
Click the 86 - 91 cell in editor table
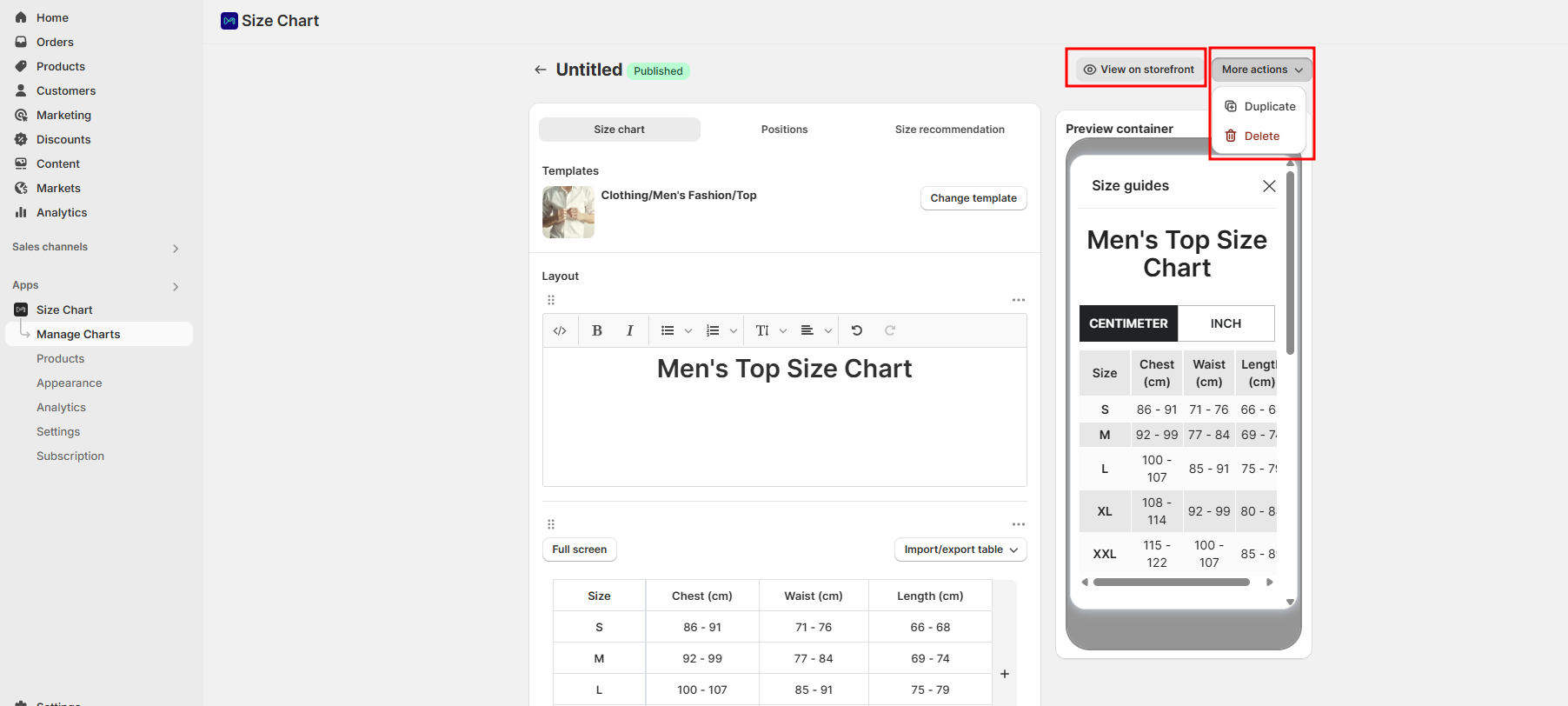702,627
